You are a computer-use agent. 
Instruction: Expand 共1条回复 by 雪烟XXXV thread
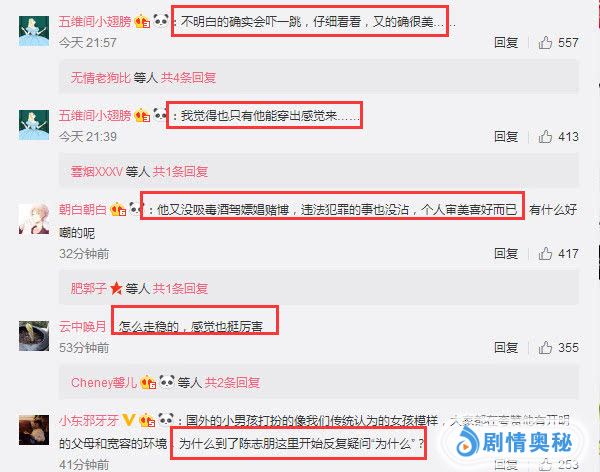(x=180, y=171)
